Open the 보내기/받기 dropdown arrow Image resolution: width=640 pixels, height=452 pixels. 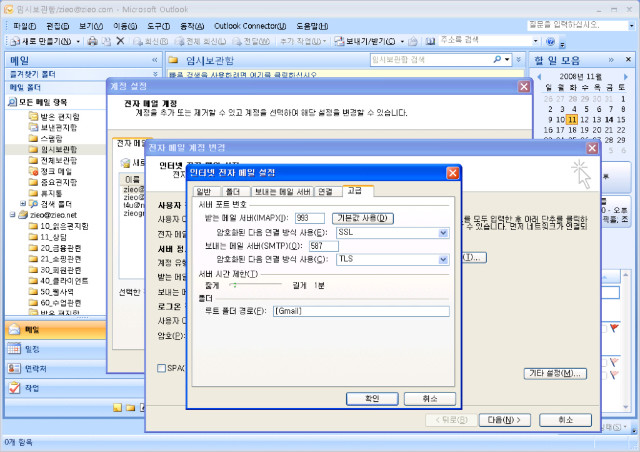(x=402, y=41)
